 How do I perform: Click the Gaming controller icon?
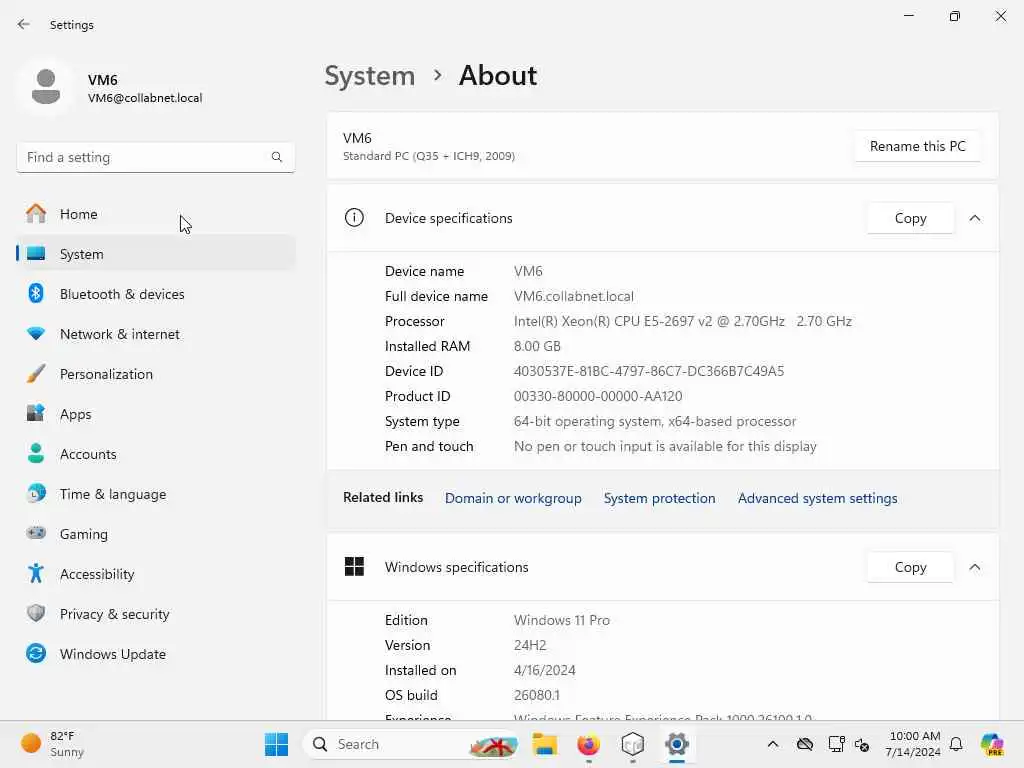coord(36,533)
